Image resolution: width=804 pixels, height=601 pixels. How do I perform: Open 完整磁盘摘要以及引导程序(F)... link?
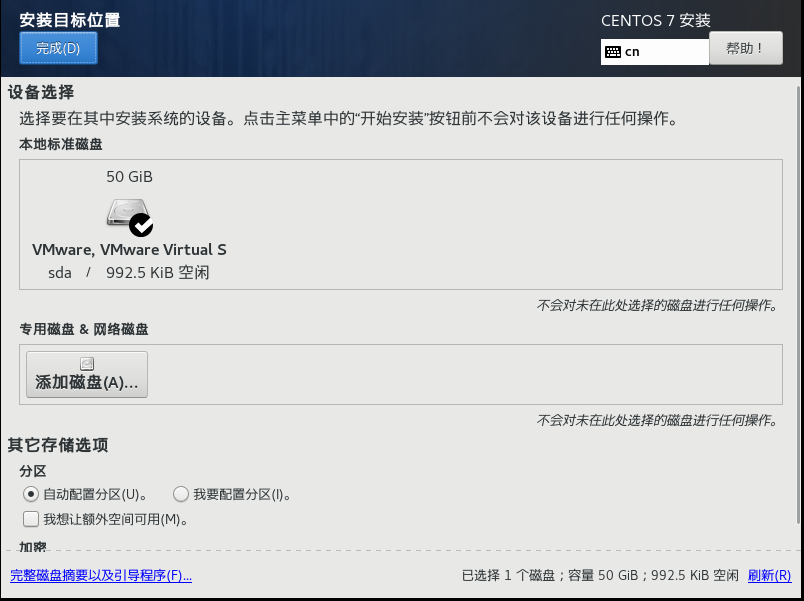click(101, 575)
